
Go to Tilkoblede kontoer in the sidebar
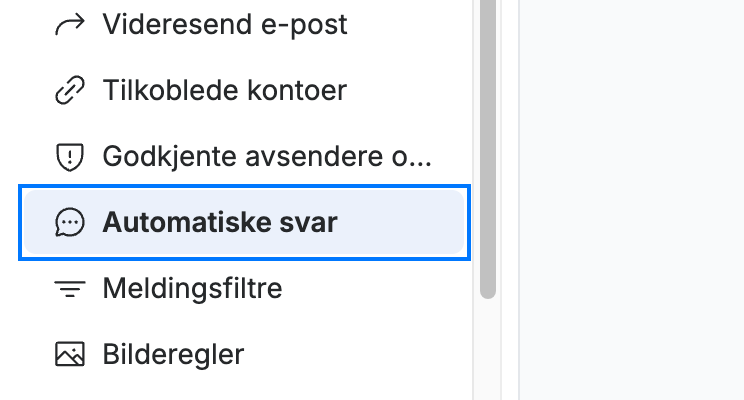point(244,90)
